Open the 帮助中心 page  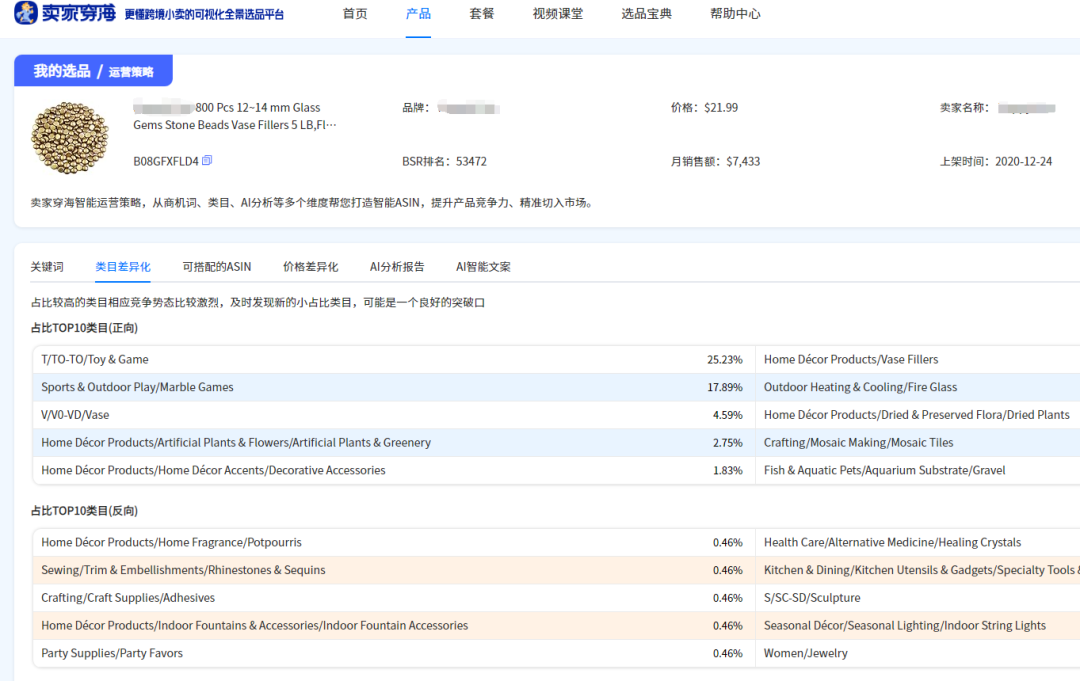click(735, 14)
